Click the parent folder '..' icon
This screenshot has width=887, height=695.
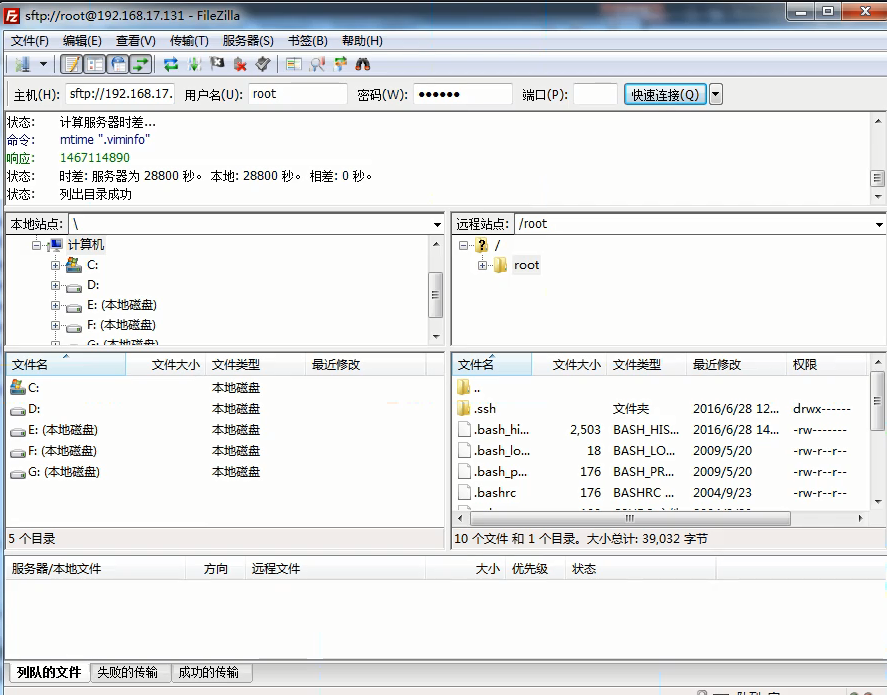click(464, 387)
